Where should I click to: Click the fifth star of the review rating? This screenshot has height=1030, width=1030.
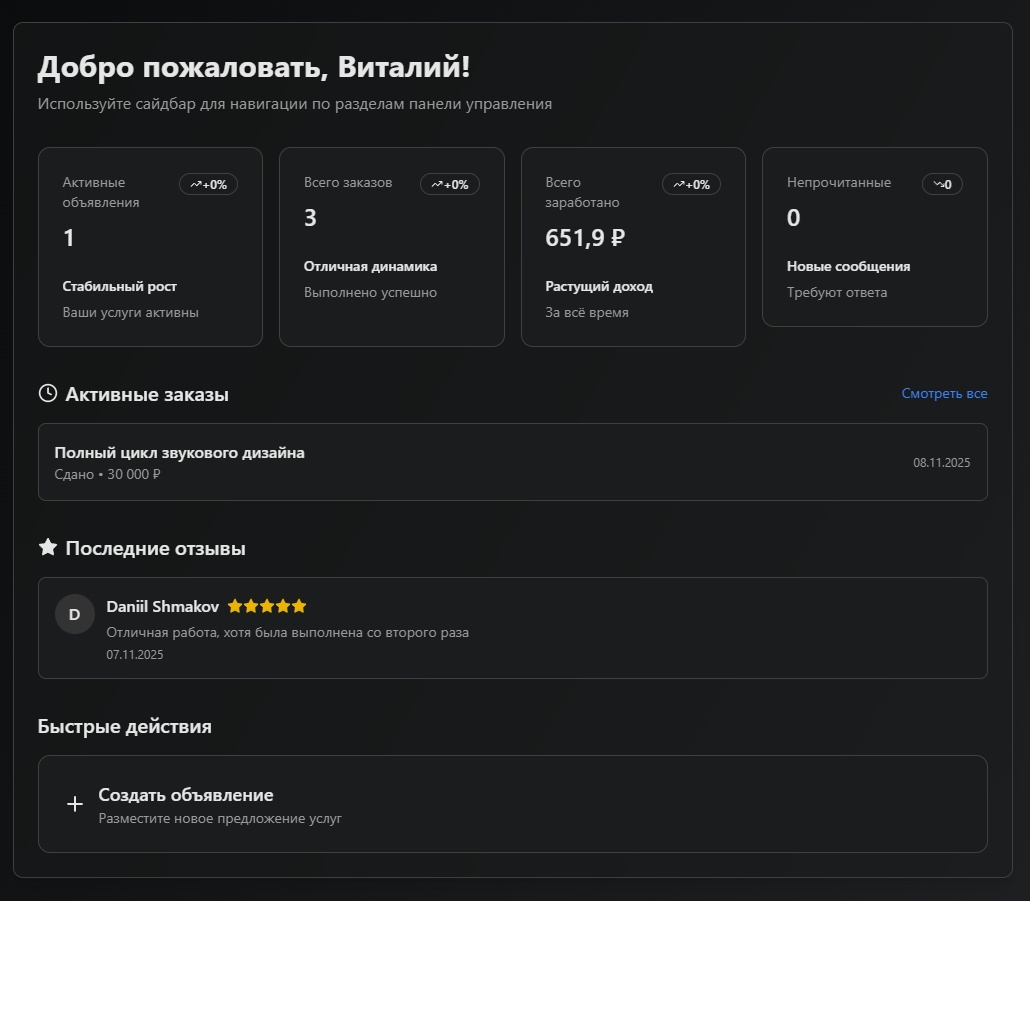[299, 606]
